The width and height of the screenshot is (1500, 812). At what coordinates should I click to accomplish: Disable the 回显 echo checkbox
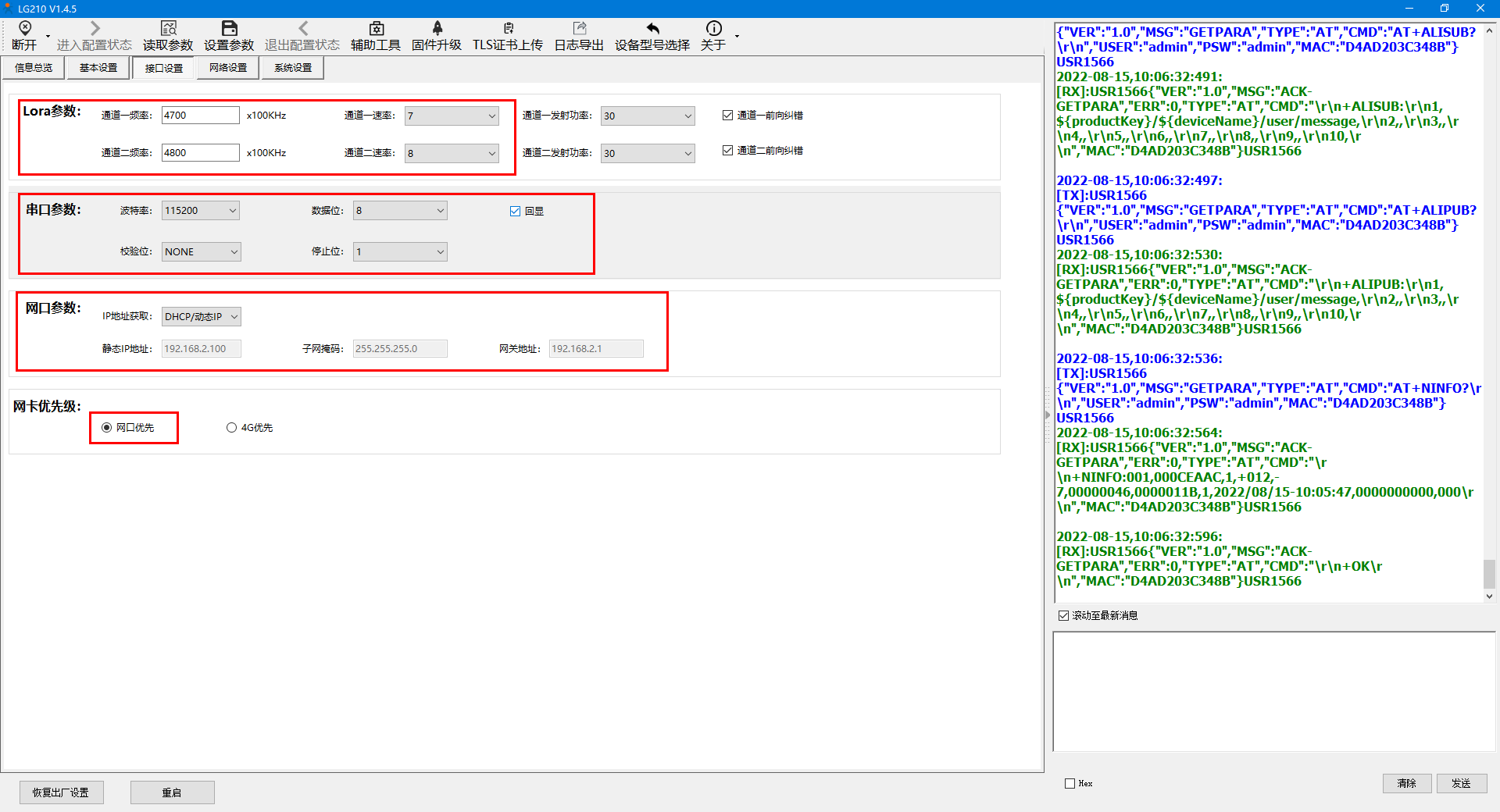[x=516, y=211]
